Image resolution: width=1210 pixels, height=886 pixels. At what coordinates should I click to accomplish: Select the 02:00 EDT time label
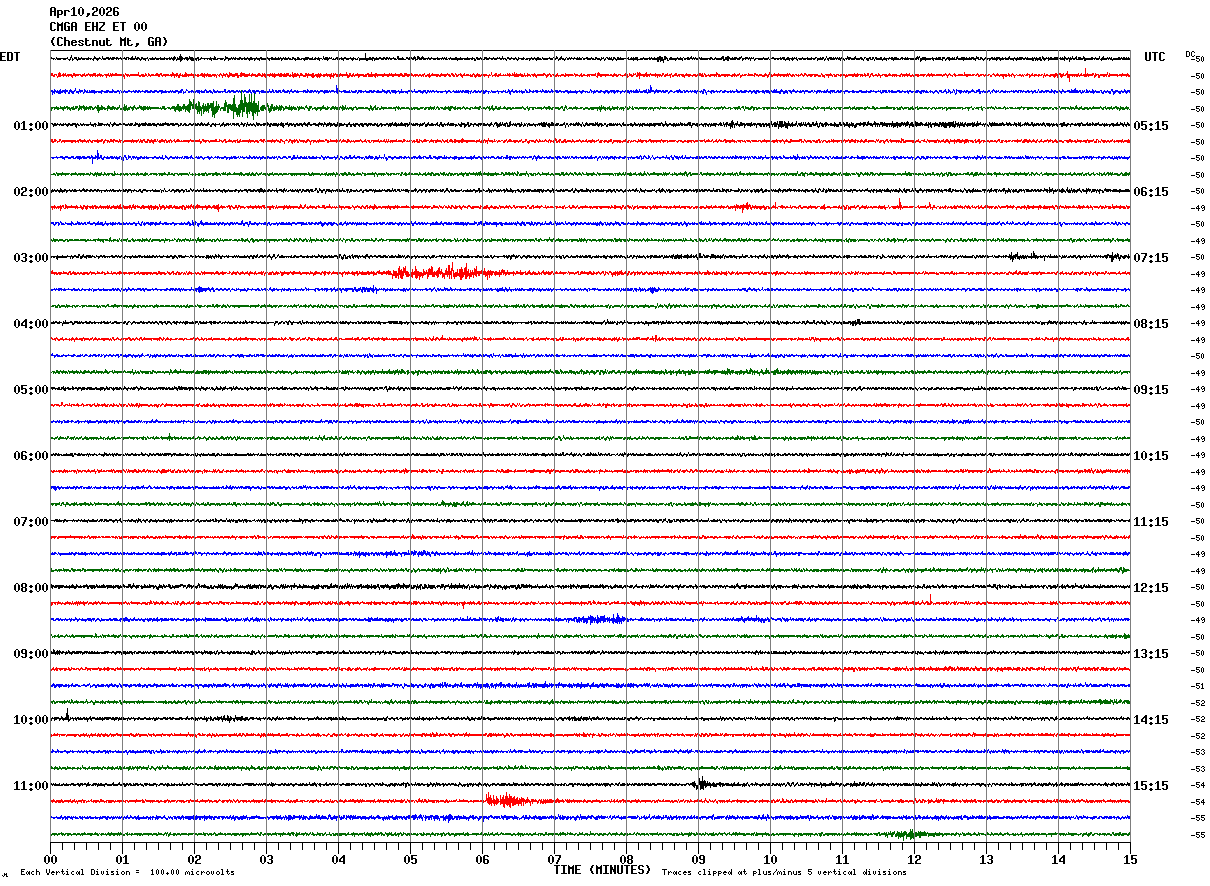point(30,192)
